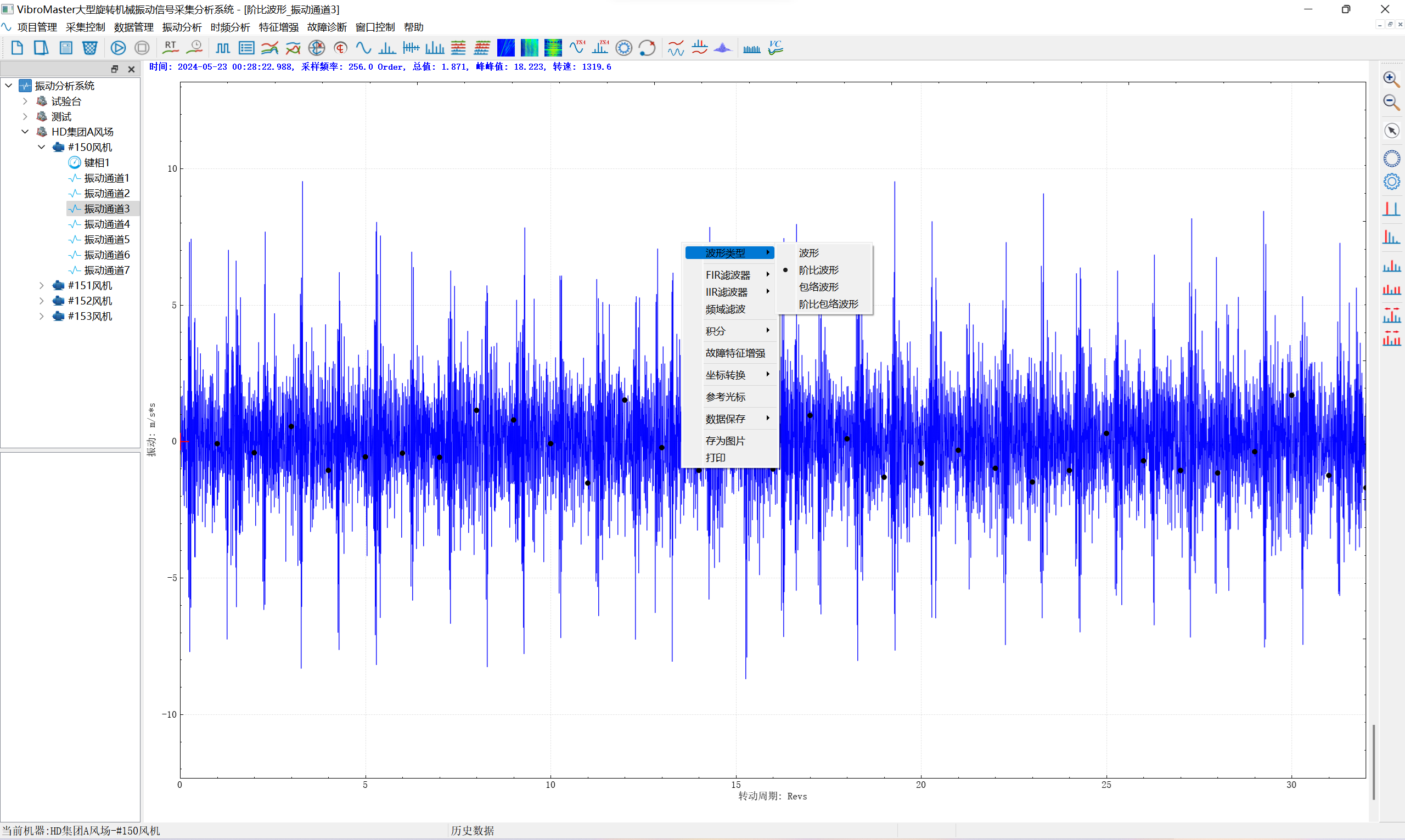Collapse the 振动分析系统 root node
This screenshot has width=1405, height=840.
tap(8, 86)
